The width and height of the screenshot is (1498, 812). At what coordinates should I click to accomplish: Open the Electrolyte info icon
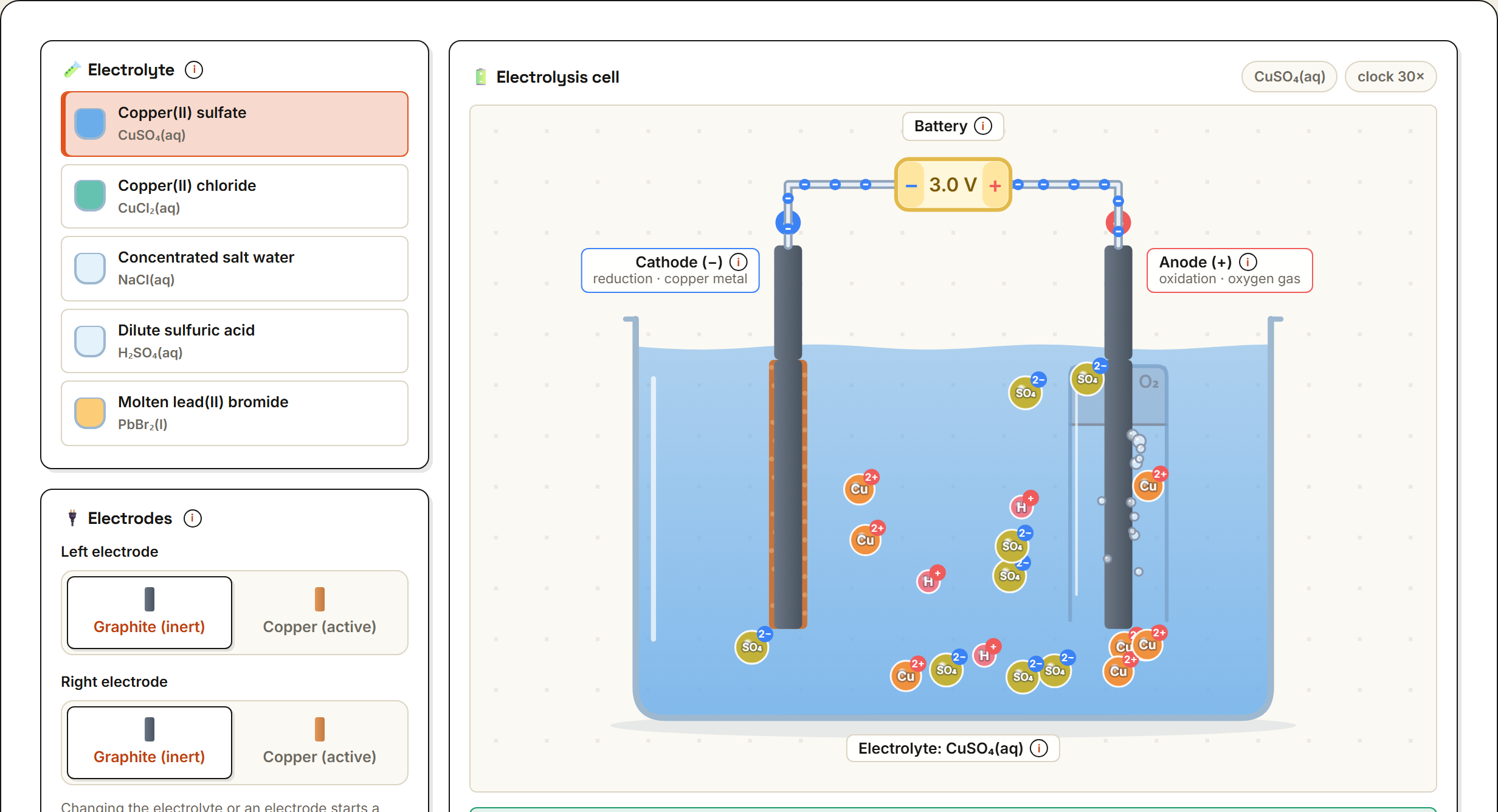point(194,70)
